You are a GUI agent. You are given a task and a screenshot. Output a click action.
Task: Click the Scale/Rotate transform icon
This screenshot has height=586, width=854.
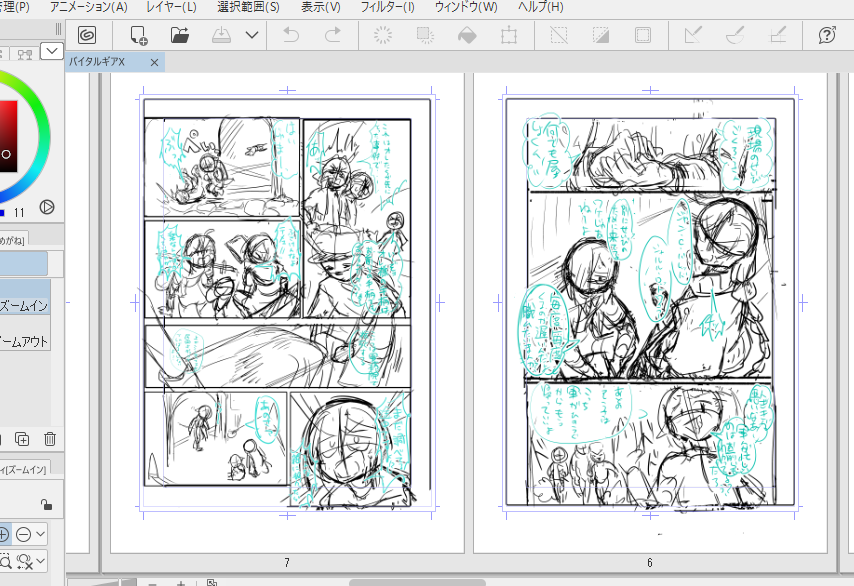pyautogui.click(x=509, y=35)
